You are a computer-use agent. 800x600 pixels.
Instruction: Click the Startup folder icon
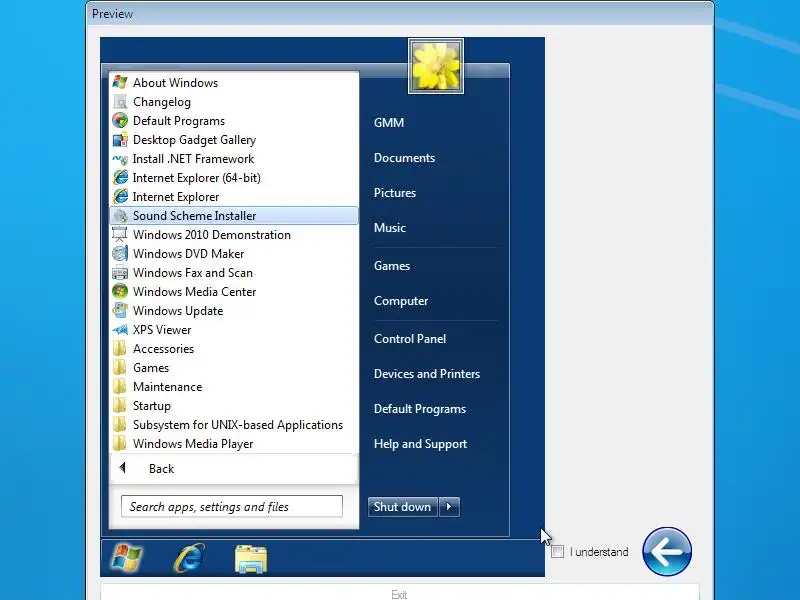pos(120,406)
